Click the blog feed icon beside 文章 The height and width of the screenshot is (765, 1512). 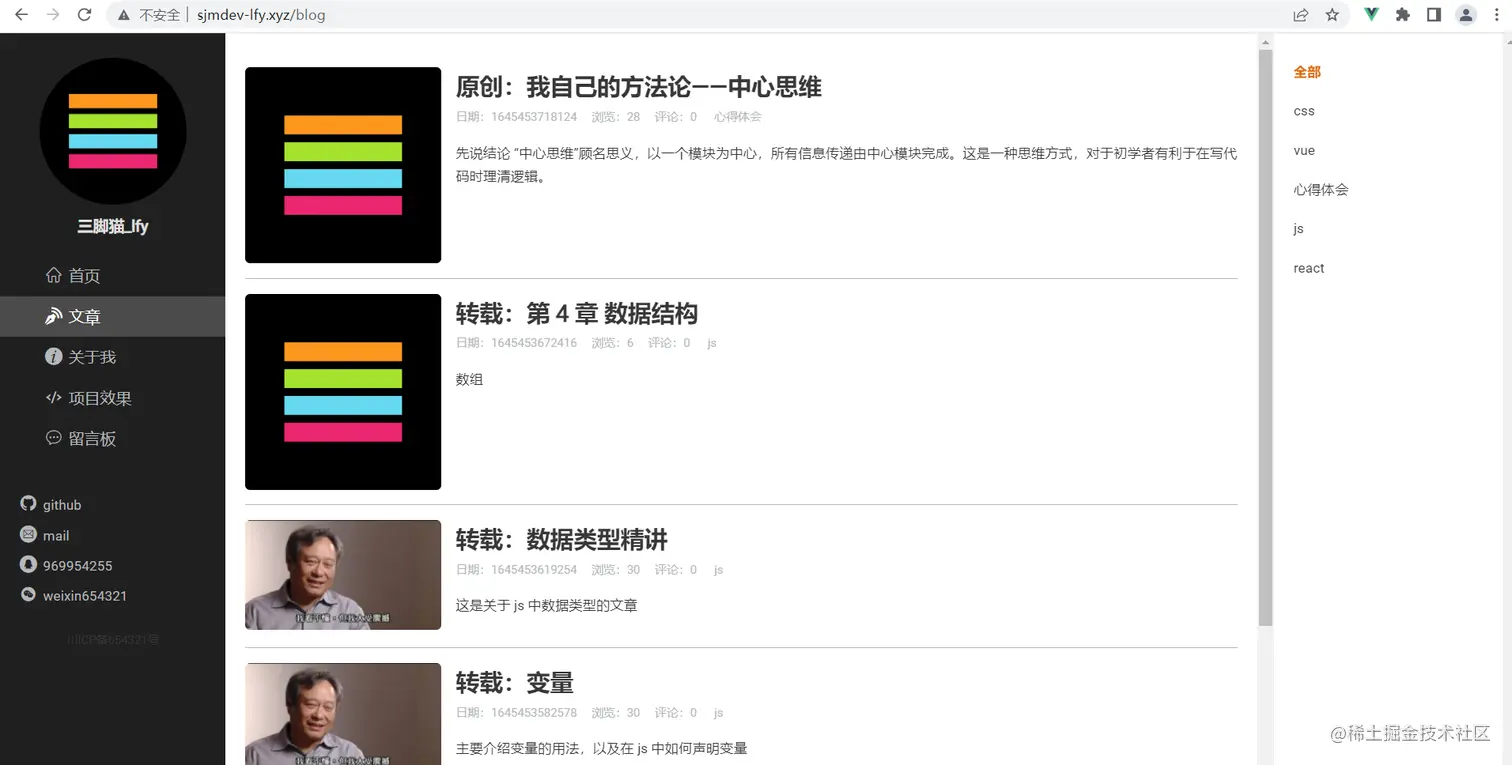point(54,316)
